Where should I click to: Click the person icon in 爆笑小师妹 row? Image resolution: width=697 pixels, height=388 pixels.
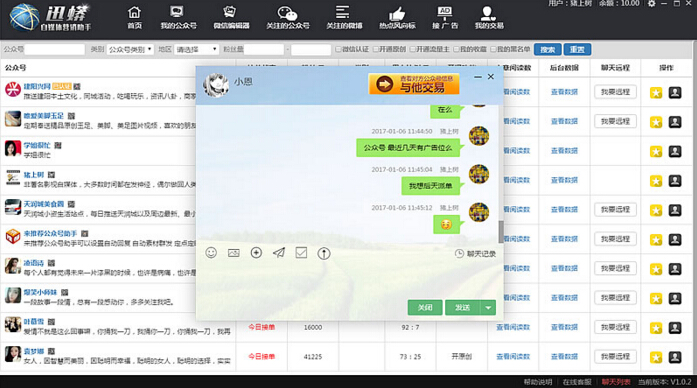click(x=675, y=298)
